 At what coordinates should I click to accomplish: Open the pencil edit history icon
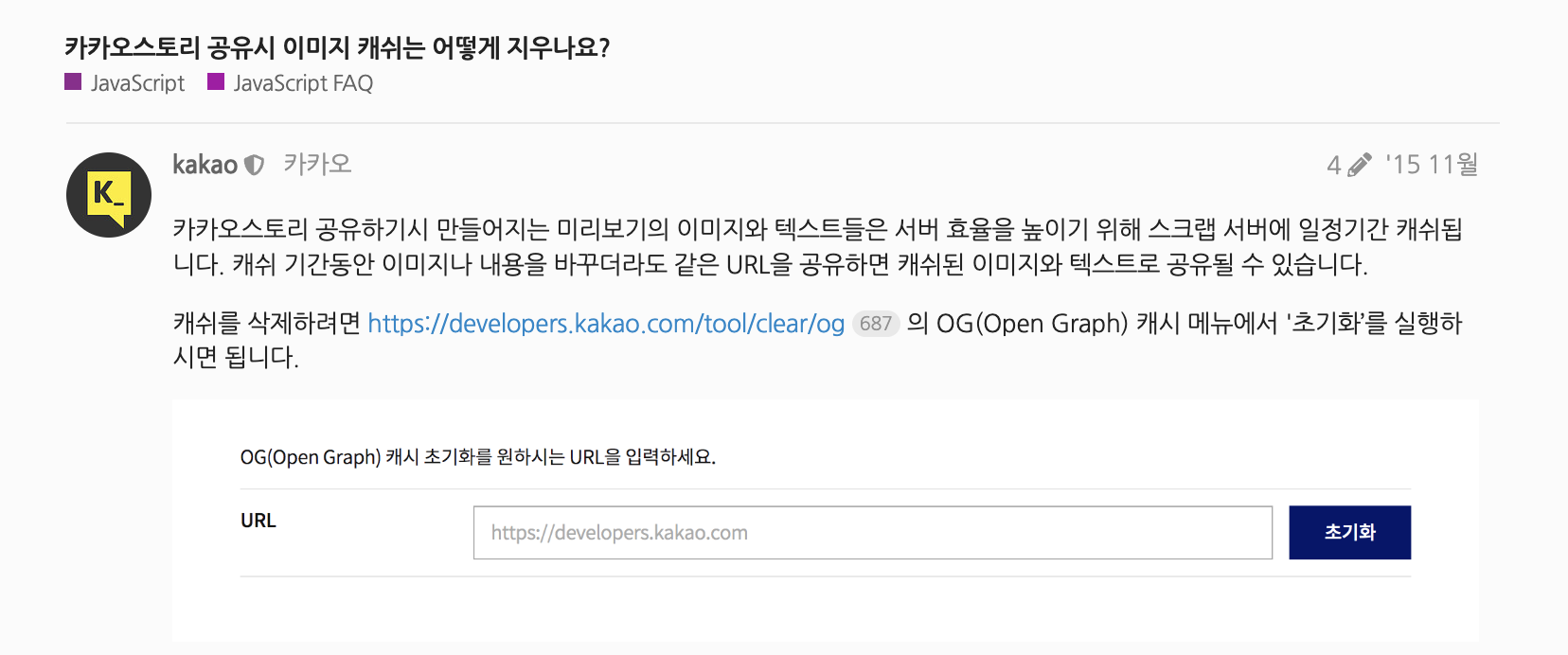[x=1360, y=166]
